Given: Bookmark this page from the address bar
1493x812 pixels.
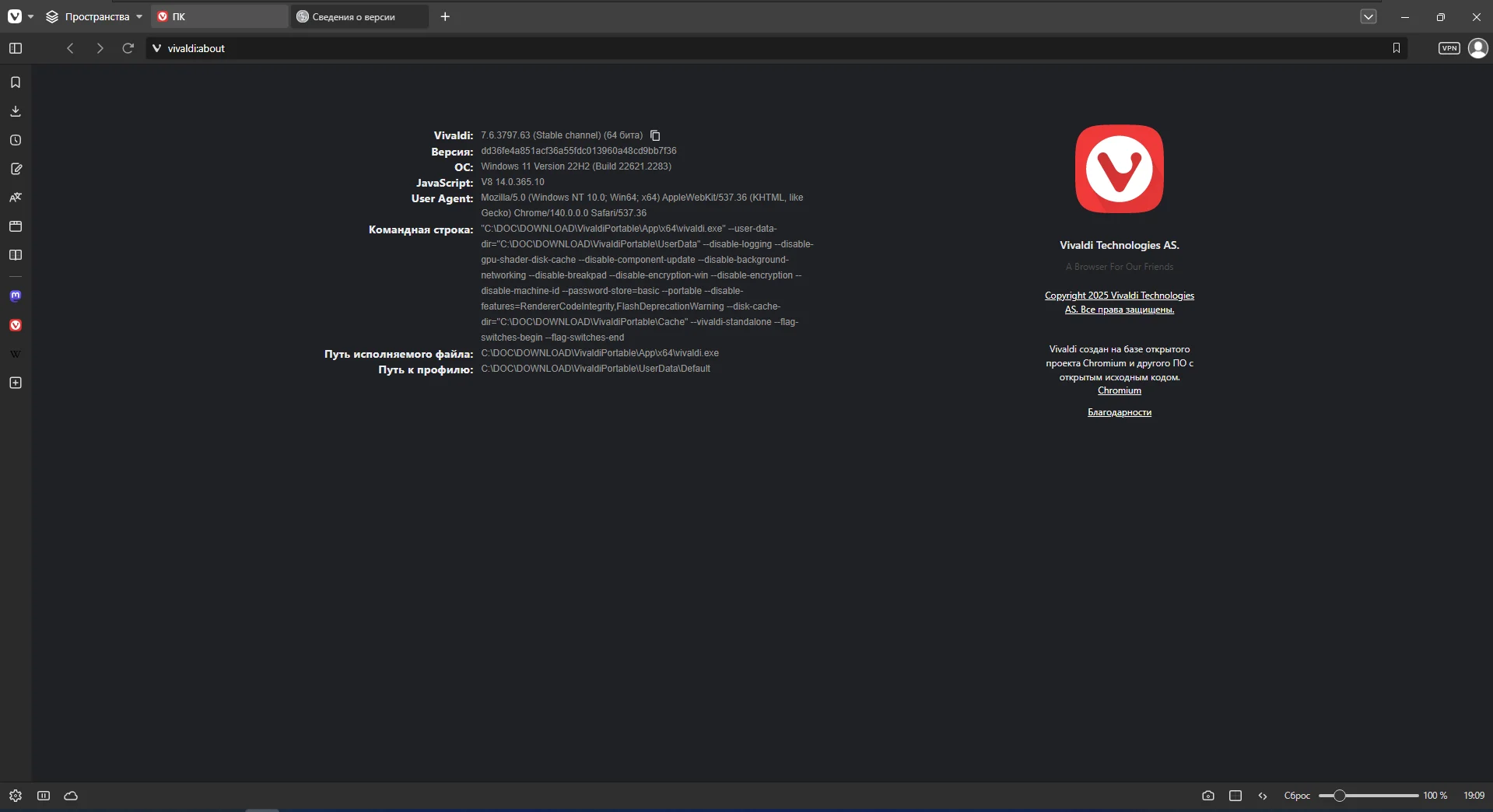Looking at the screenshot, I should [x=1397, y=48].
